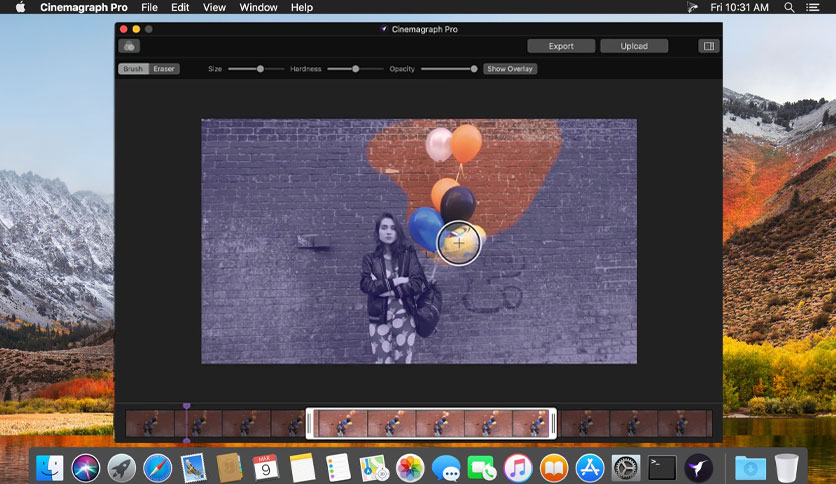Open Calendar from the Dock
Viewport: 836px width, 484px height.
[266, 468]
